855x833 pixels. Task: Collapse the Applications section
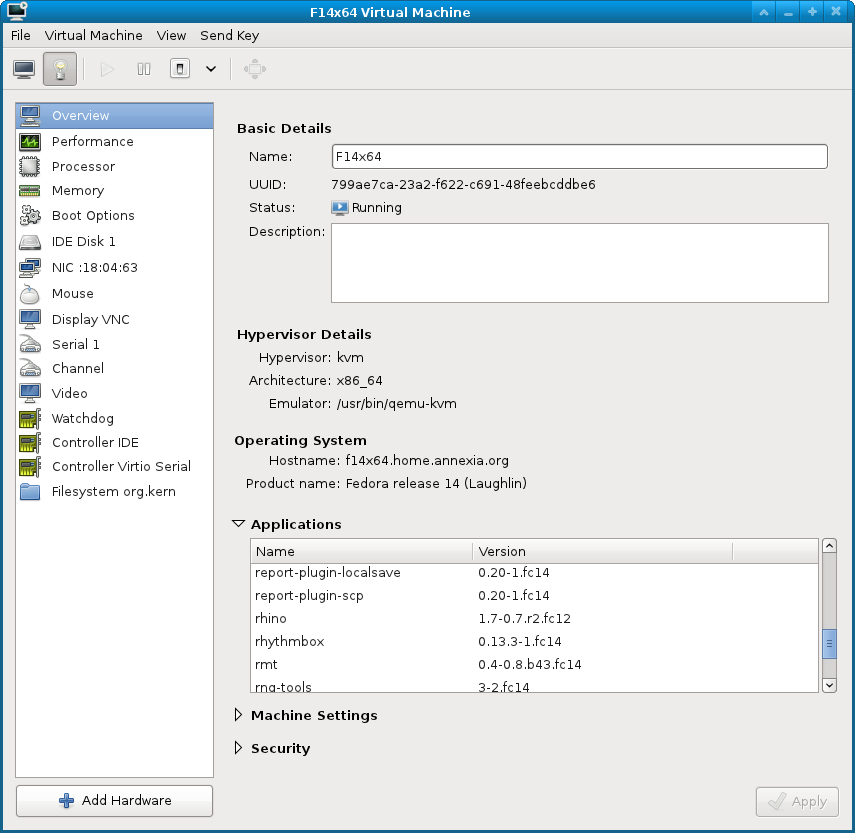[x=238, y=524]
